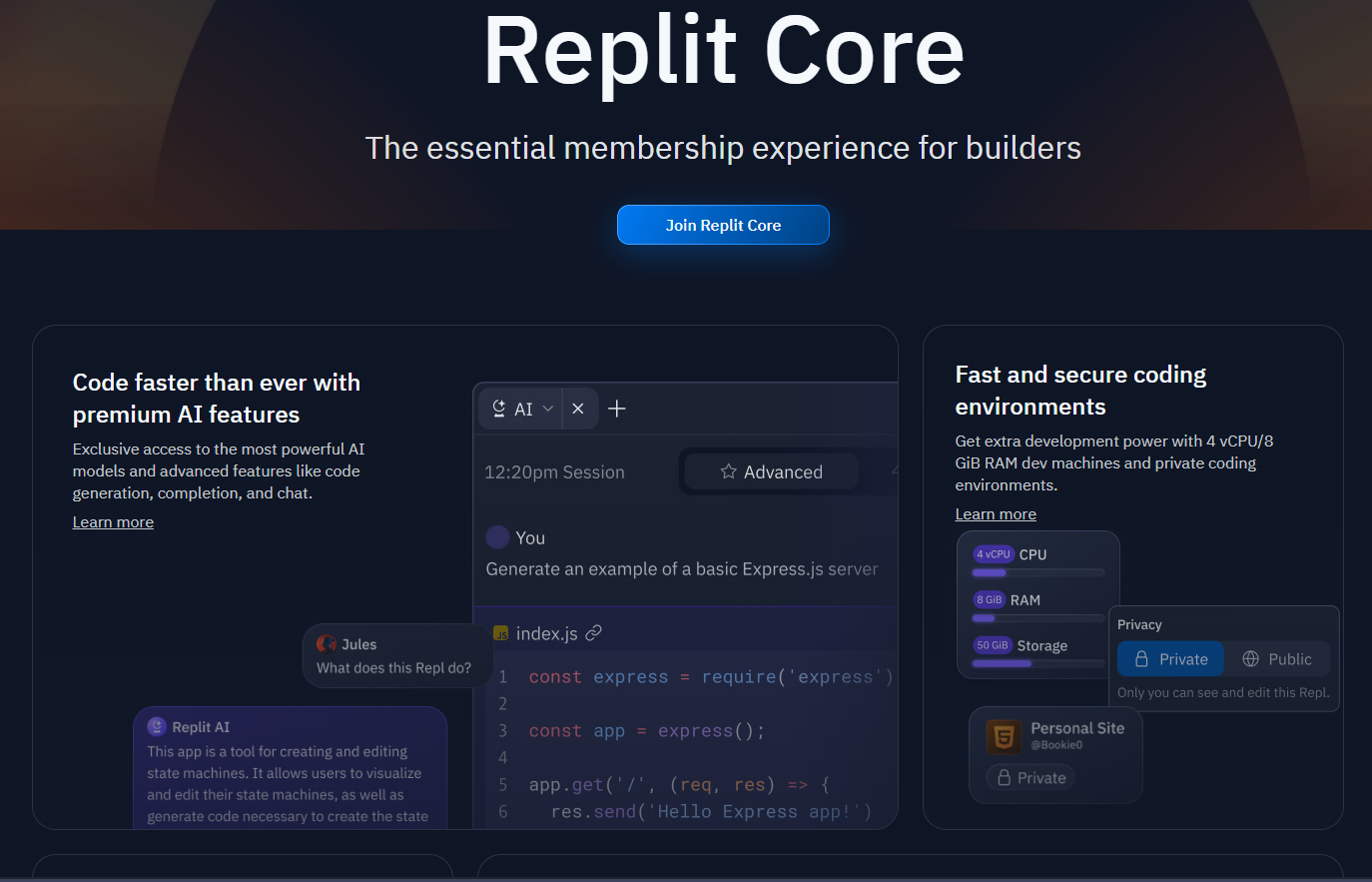This screenshot has height=882, width=1372.
Task: Select the Private privacy option
Action: (x=1170, y=659)
